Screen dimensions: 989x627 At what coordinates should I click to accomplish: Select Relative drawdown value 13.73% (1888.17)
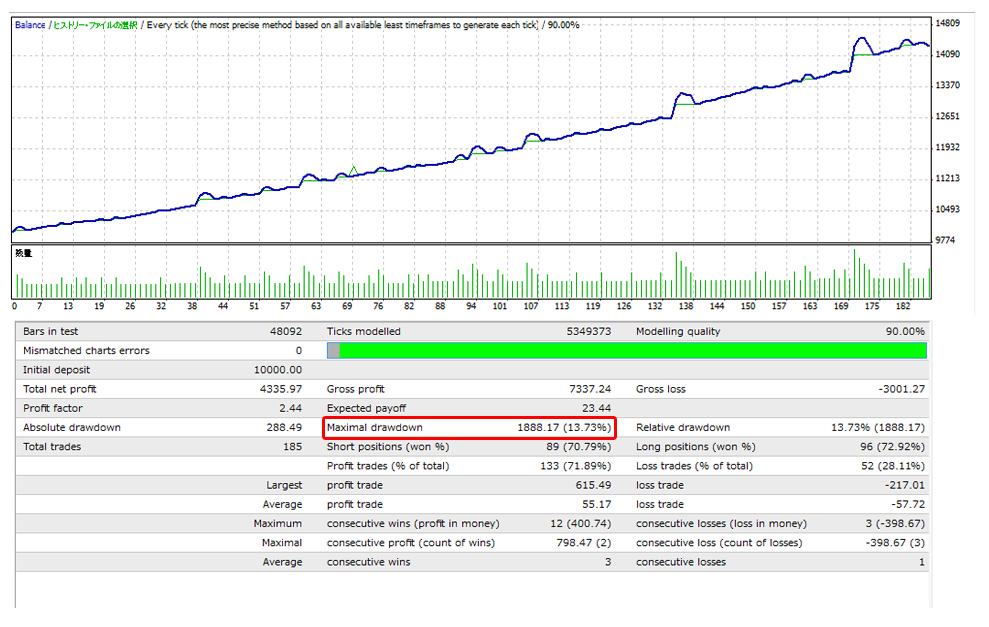point(877,427)
